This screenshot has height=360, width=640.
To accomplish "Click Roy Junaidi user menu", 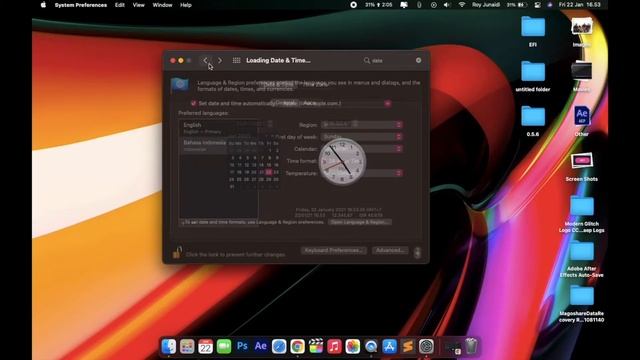I will tap(486, 5).
